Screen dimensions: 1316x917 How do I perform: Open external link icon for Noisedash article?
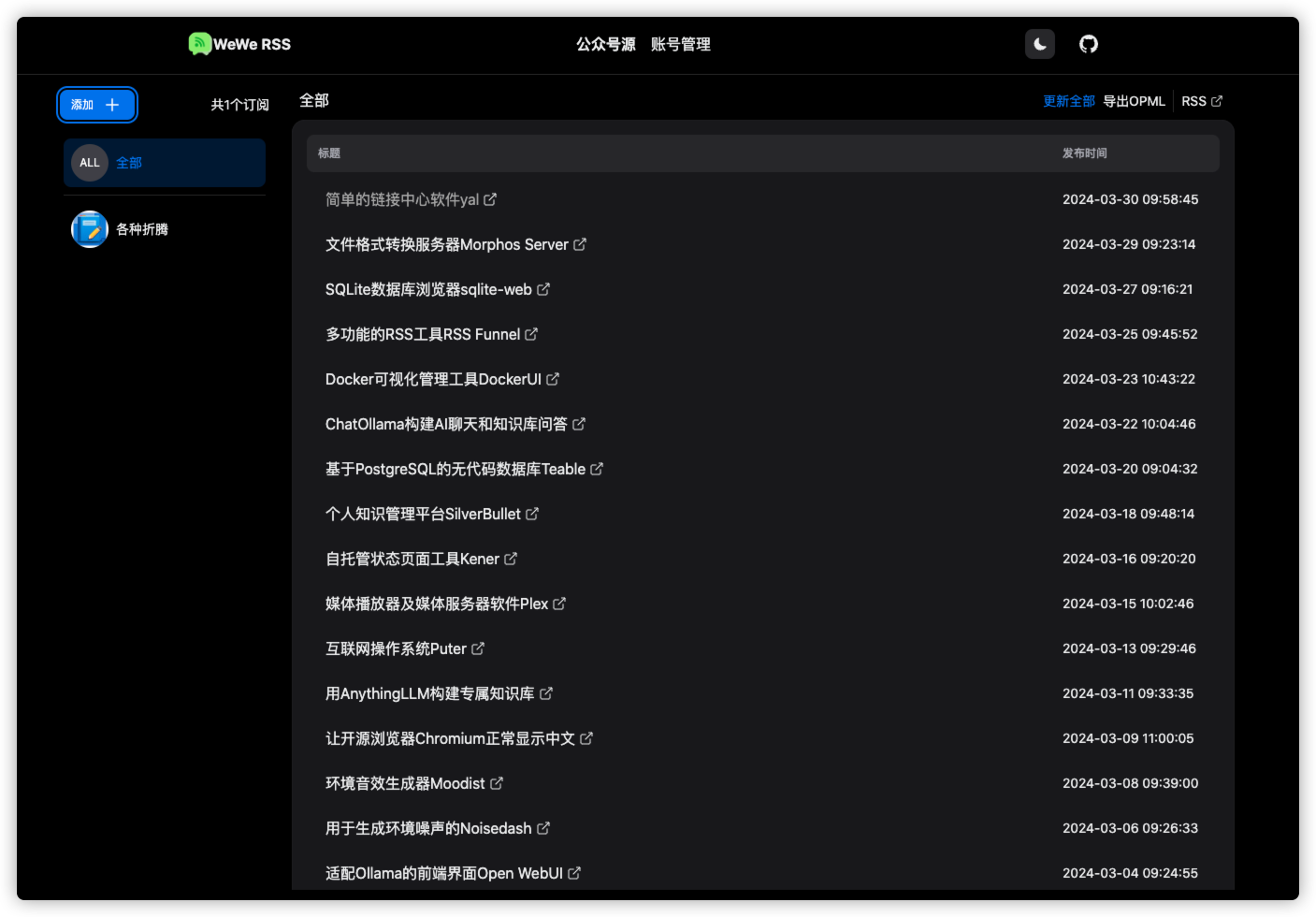[543, 828]
